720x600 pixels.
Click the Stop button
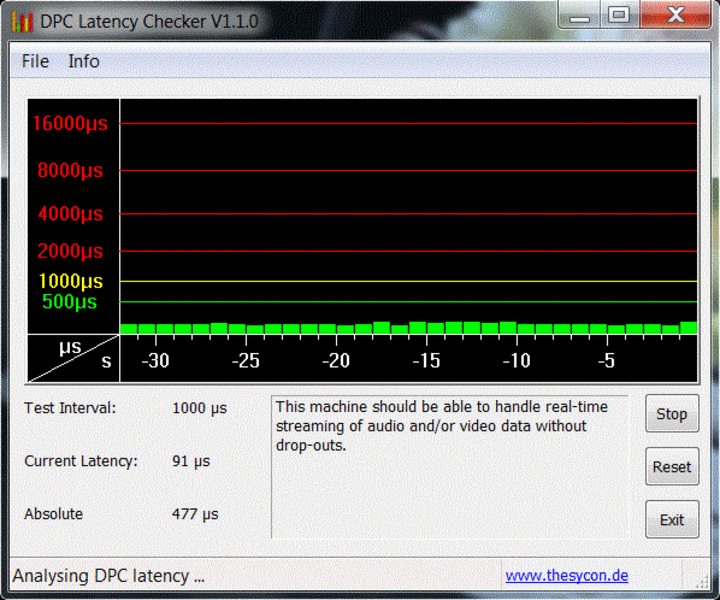coord(672,413)
